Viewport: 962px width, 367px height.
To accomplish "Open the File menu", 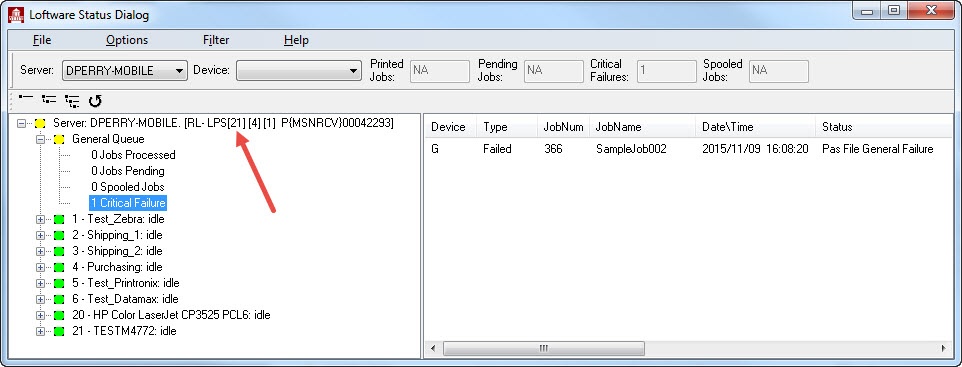I will [42, 40].
